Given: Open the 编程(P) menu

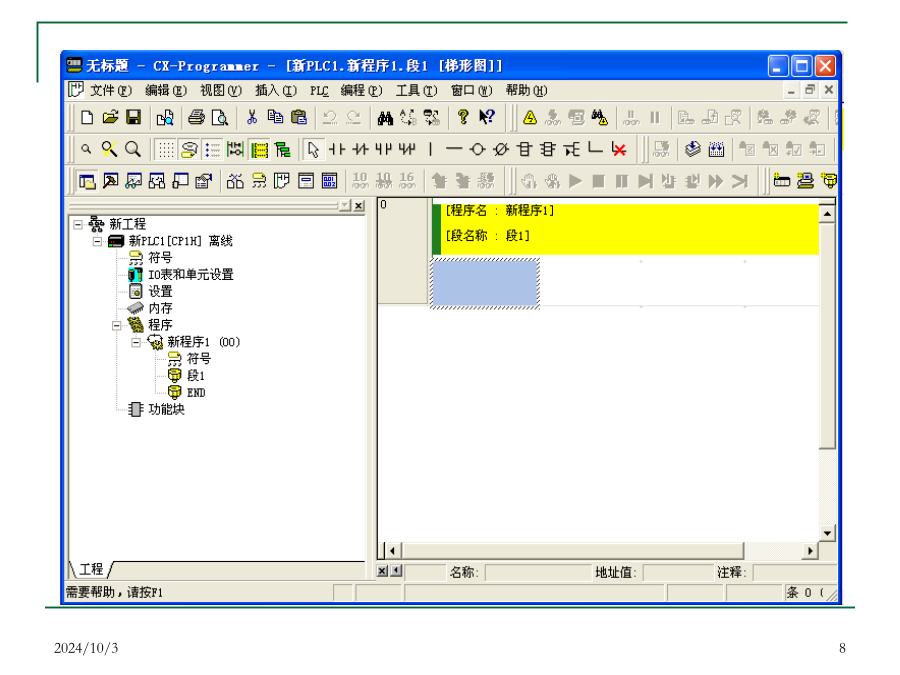Looking at the screenshot, I should (362, 91).
